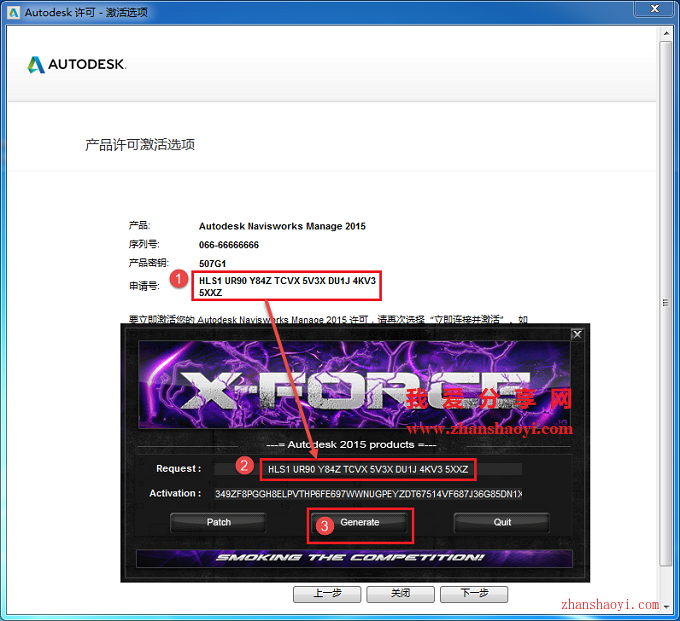Close the X-Force keygen window
This screenshot has height=621, width=680.
[x=577, y=334]
